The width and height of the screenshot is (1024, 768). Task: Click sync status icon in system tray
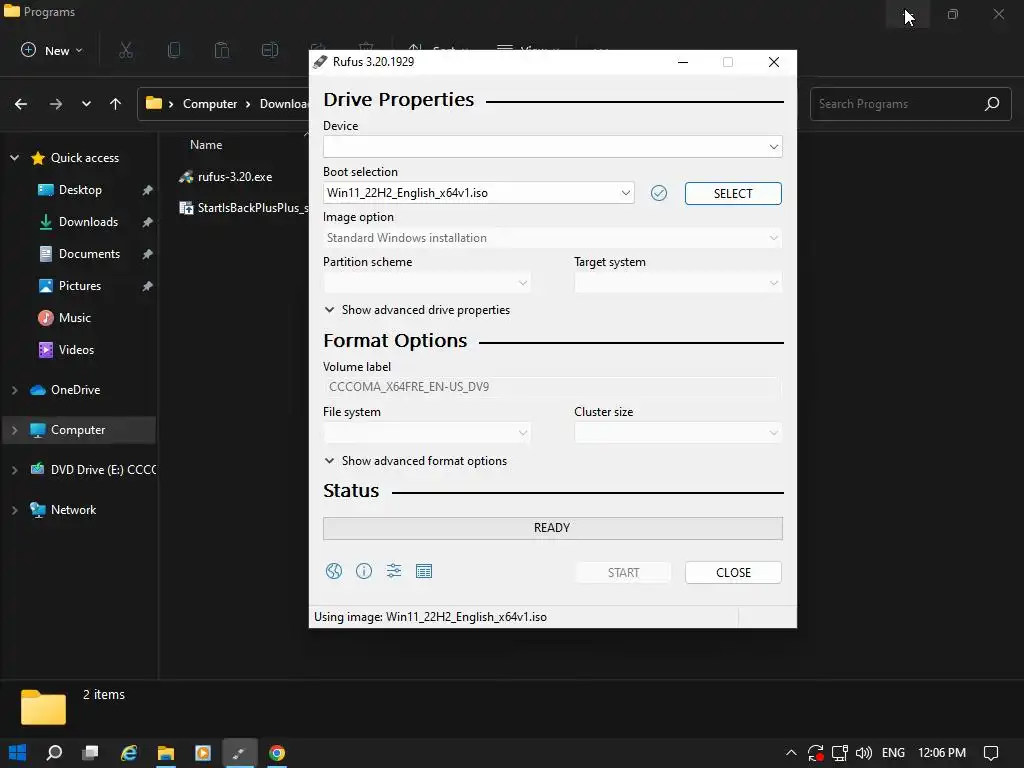815,753
